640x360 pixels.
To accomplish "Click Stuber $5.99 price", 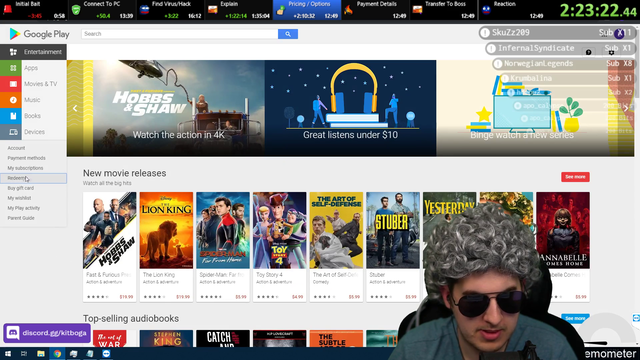I will [411, 297].
